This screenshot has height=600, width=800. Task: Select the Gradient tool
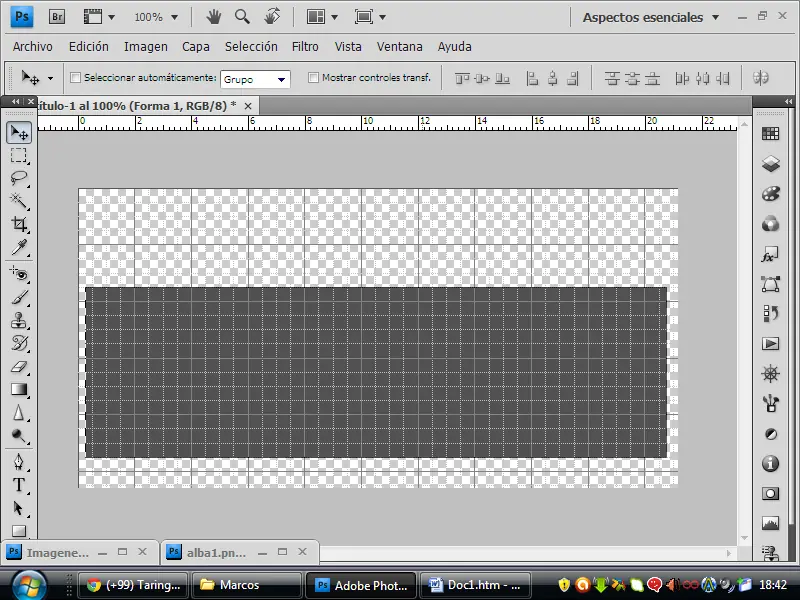(x=19, y=389)
